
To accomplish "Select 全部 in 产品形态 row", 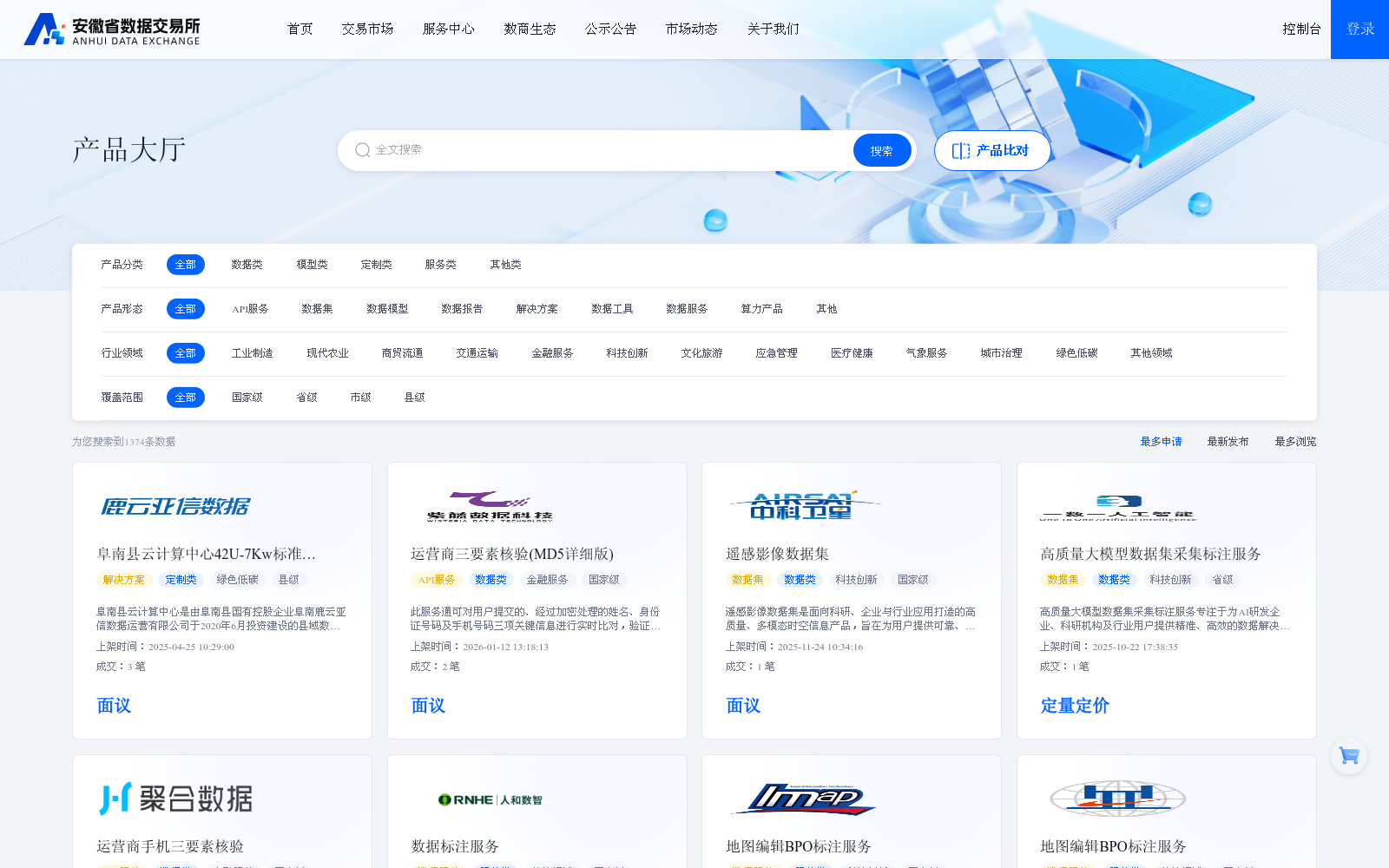I will [x=186, y=309].
